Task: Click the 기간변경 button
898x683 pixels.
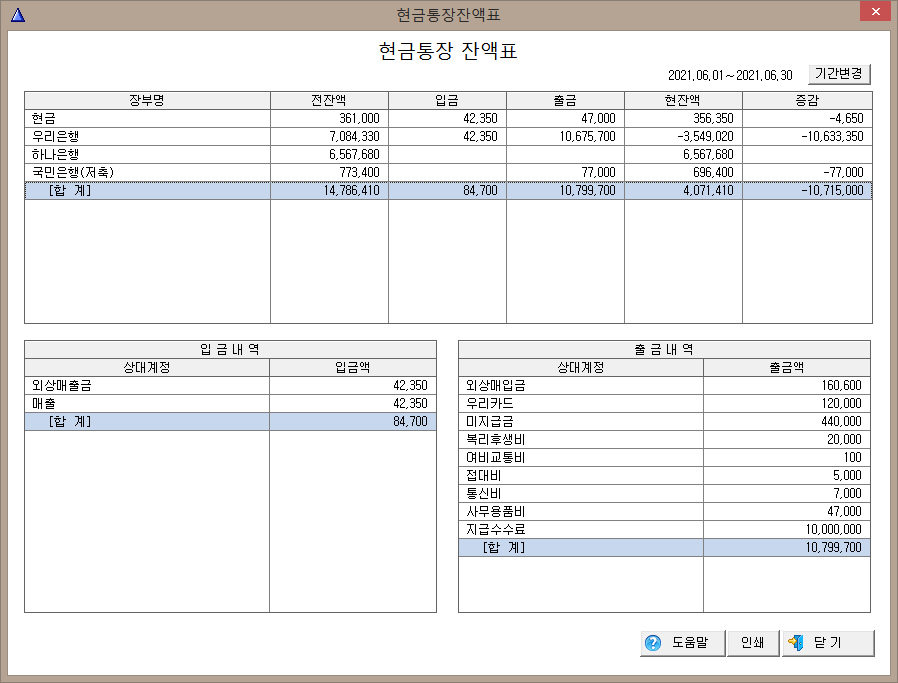Action: [839, 74]
